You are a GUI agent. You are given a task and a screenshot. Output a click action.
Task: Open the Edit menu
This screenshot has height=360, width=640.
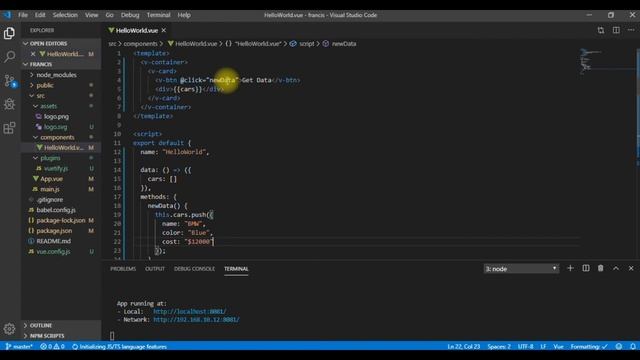pyautogui.click(x=40, y=15)
